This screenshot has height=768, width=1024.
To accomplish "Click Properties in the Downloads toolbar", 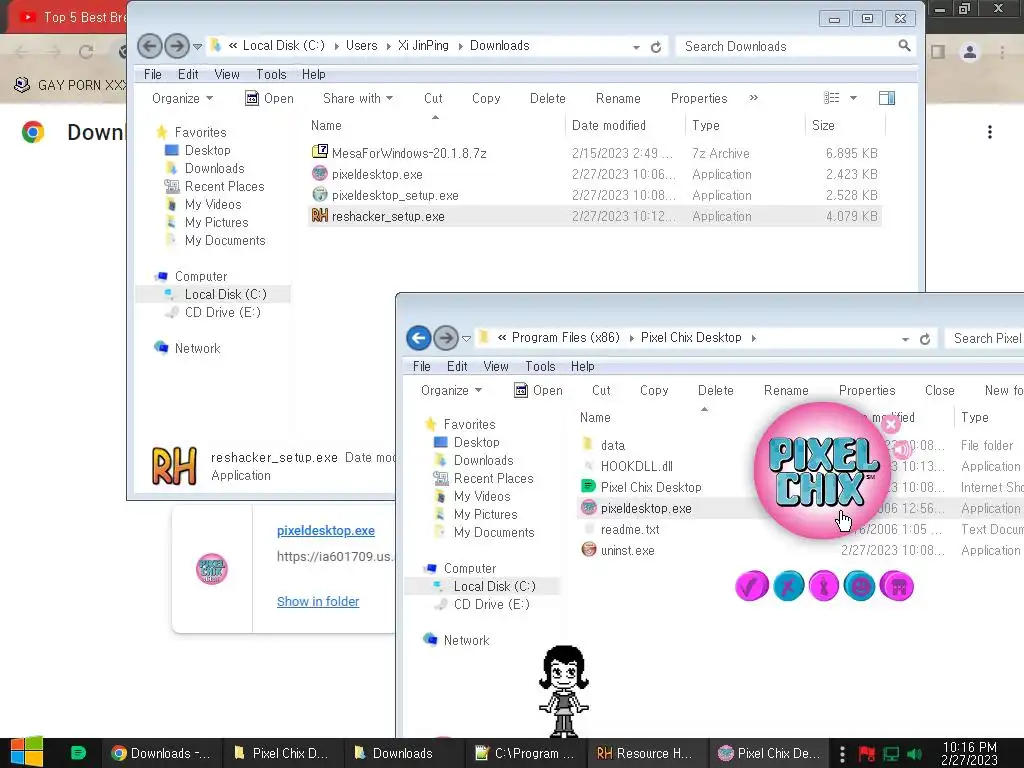I will tap(699, 99).
